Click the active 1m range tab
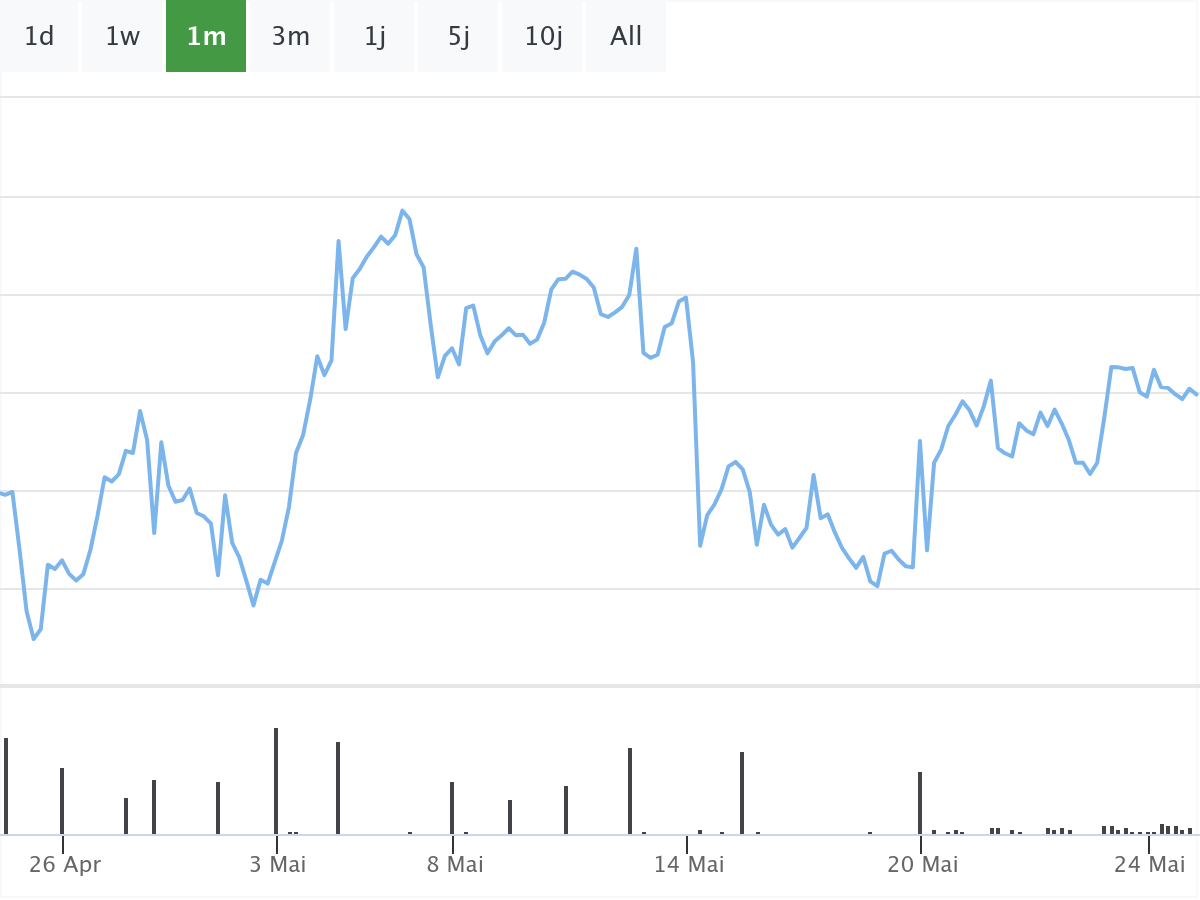The image size is (1200, 900). click(206, 37)
